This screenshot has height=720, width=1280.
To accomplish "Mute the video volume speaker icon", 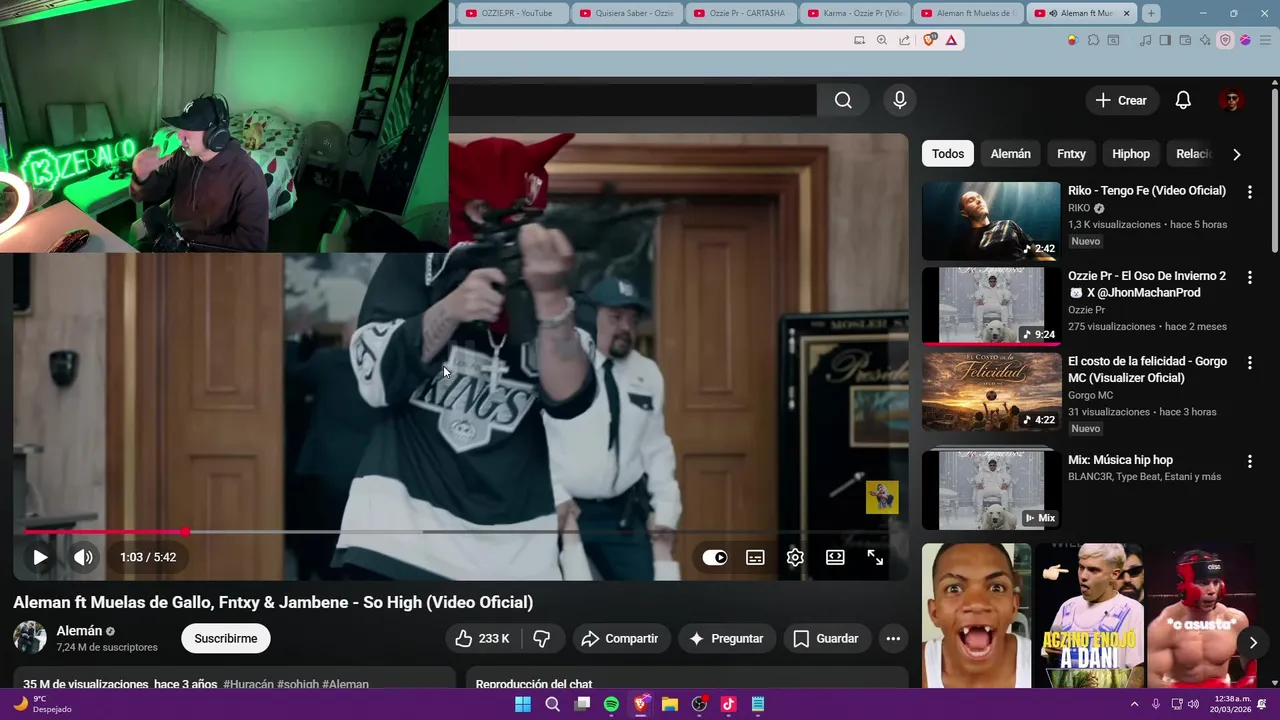I will click(84, 557).
